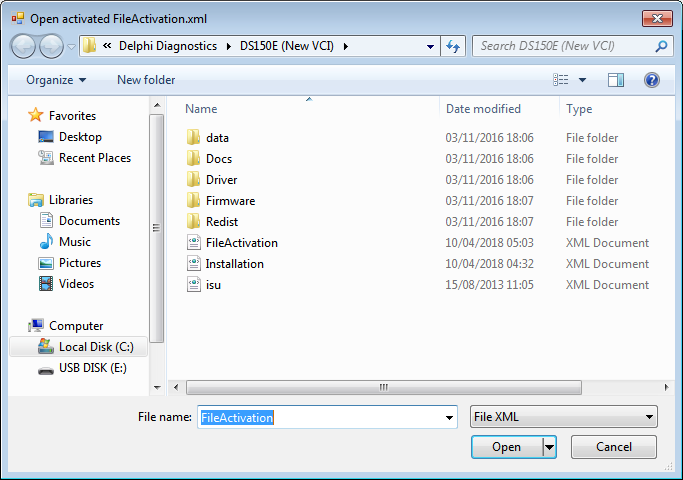This screenshot has width=683, height=480.
Task: Select Local Disk (C:) drive
Action: pyautogui.click(x=79, y=347)
